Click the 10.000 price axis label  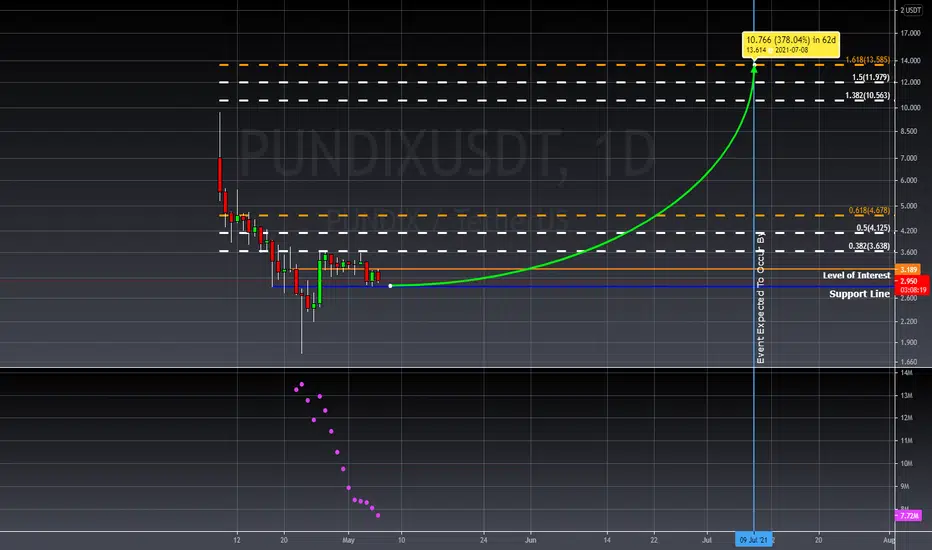pos(910,108)
